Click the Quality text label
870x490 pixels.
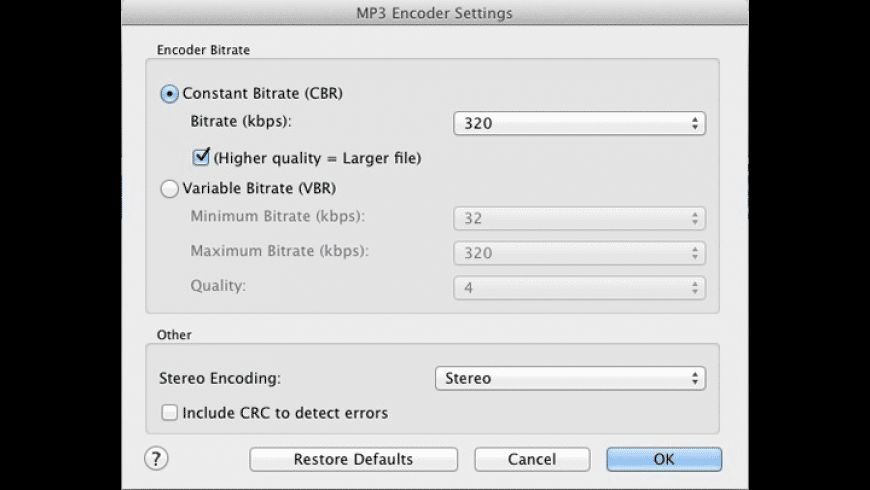coord(217,285)
